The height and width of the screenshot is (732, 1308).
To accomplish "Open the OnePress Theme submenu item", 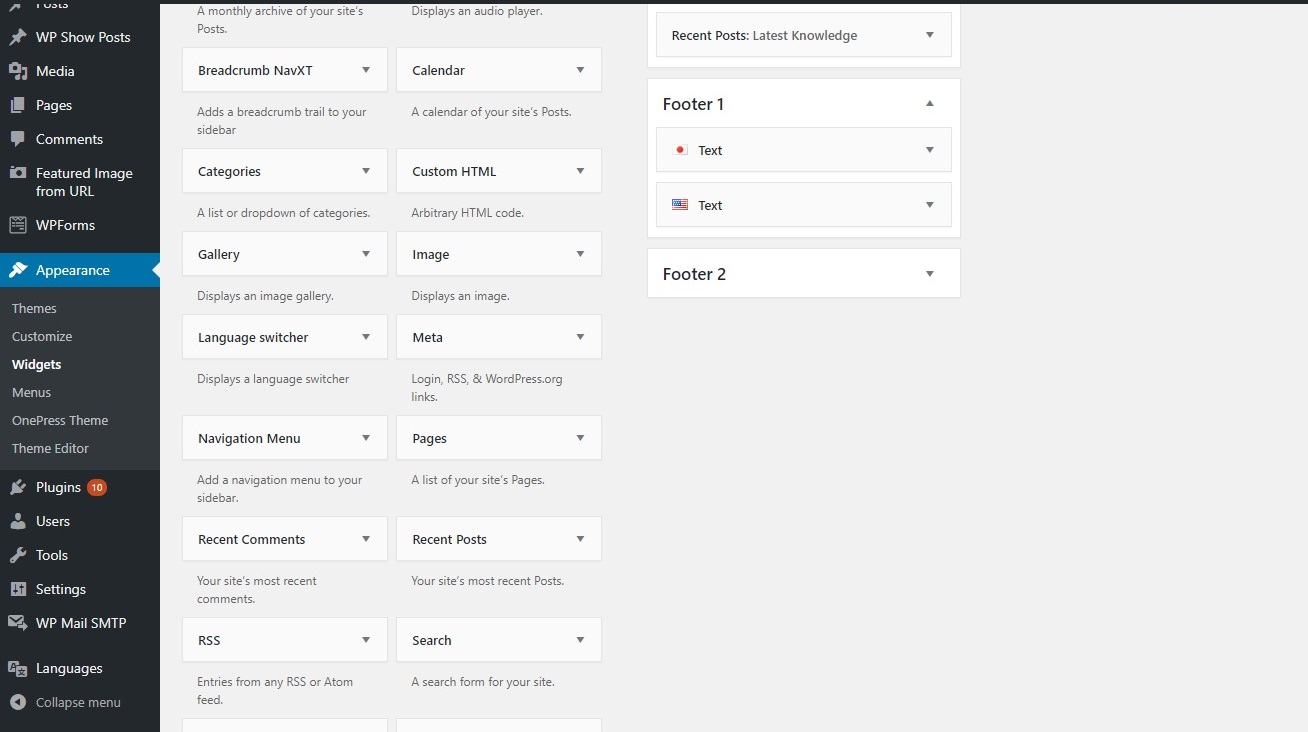I will click(60, 420).
